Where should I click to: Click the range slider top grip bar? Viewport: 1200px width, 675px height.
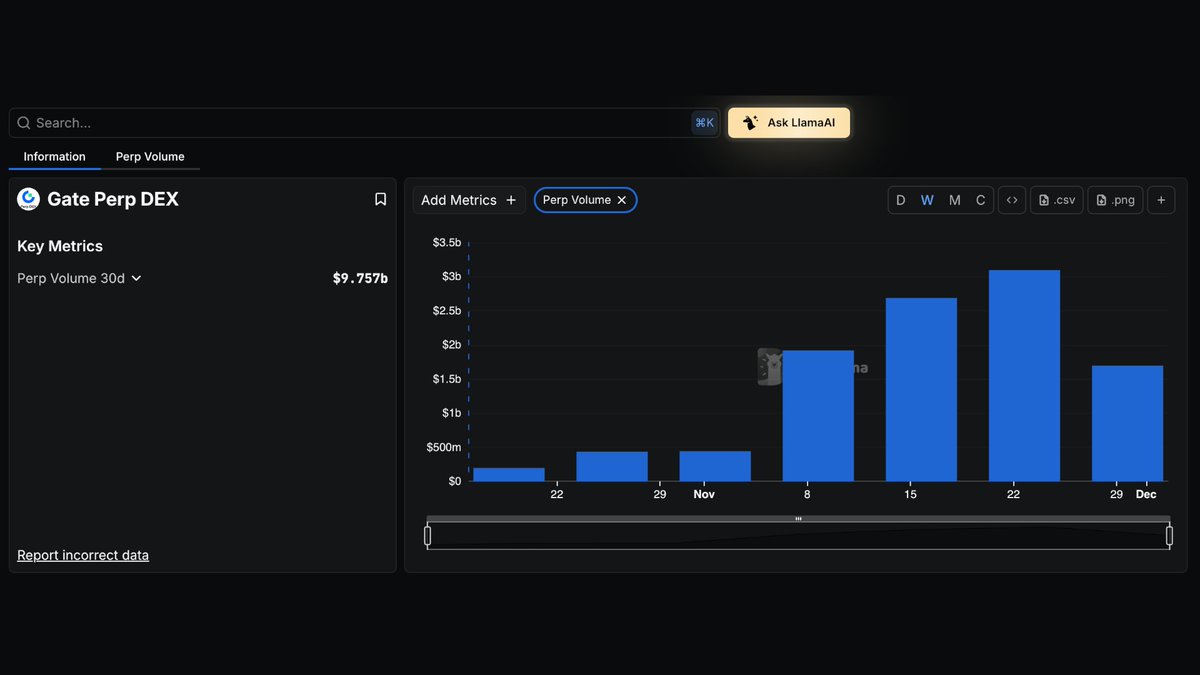(798, 519)
